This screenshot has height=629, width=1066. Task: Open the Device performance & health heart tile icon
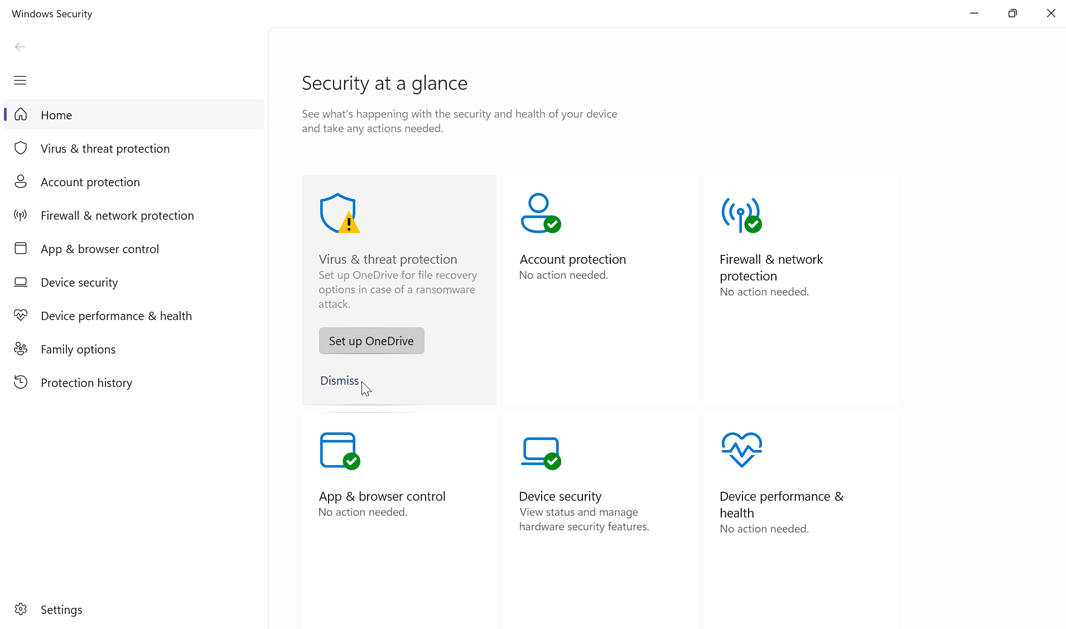pos(741,450)
